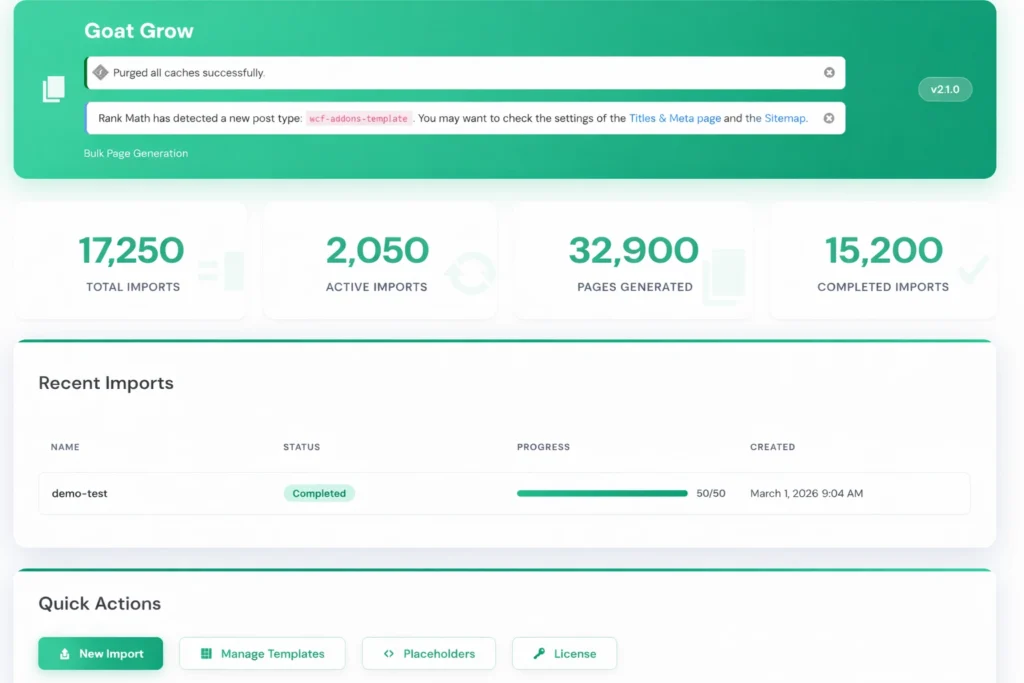Viewport: 1024px width, 683px height.
Task: Start a New Import
Action: pos(101,654)
